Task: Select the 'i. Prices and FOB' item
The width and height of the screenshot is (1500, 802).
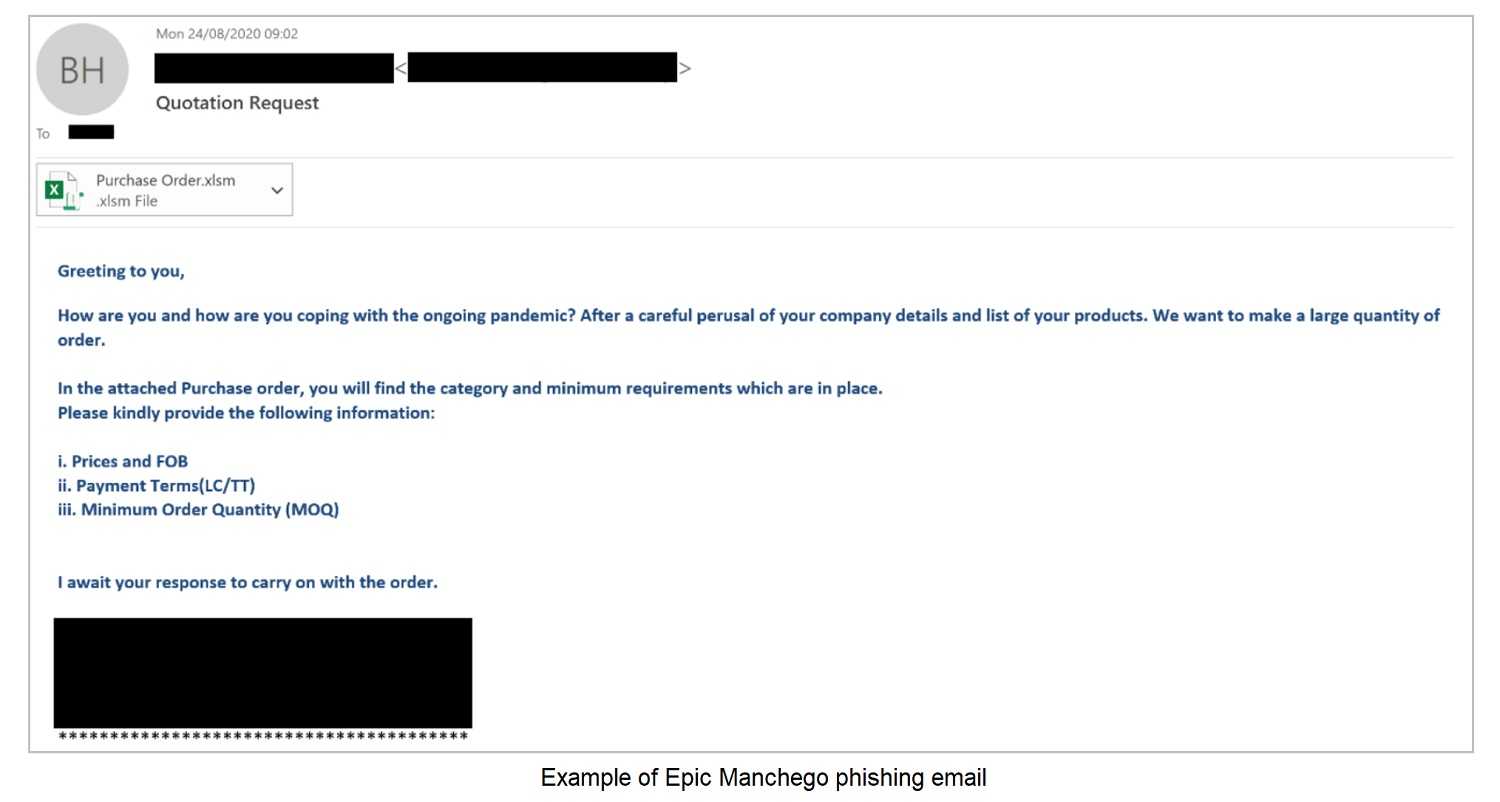Action: pos(122,462)
